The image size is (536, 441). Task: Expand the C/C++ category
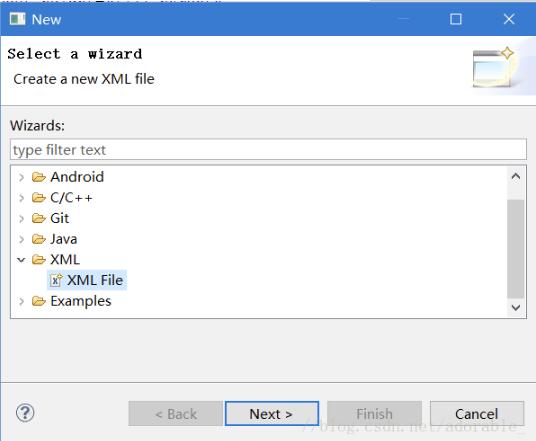point(22,198)
